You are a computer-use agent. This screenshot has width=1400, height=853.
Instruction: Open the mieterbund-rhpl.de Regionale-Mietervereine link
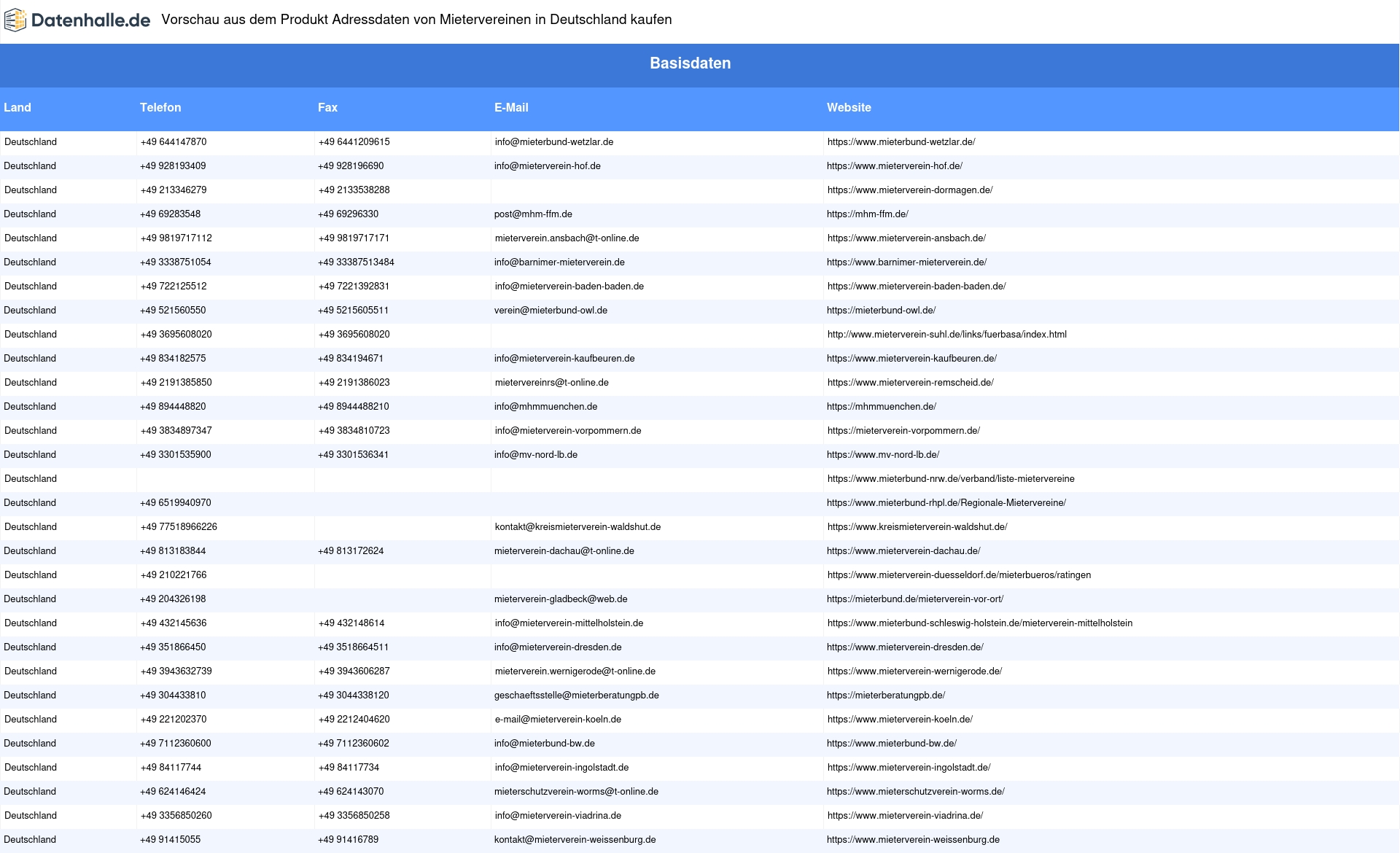pos(946,503)
